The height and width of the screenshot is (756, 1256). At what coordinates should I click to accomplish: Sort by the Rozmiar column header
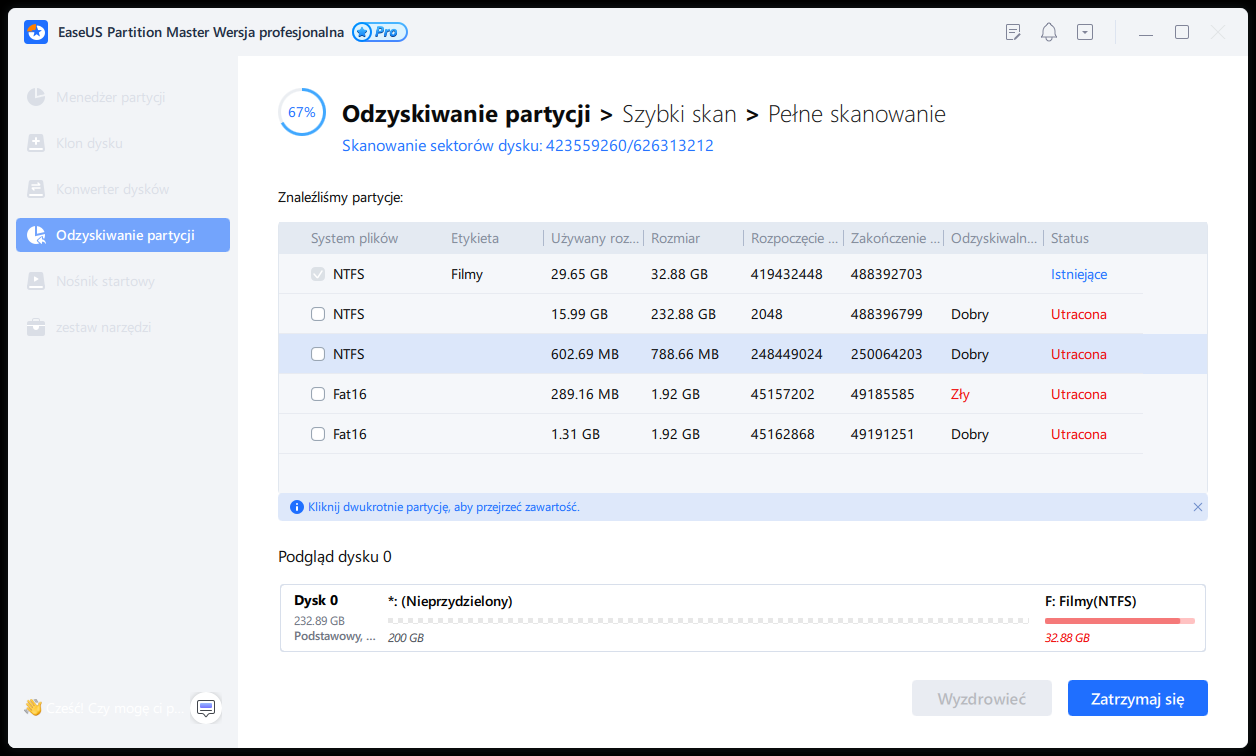click(676, 238)
